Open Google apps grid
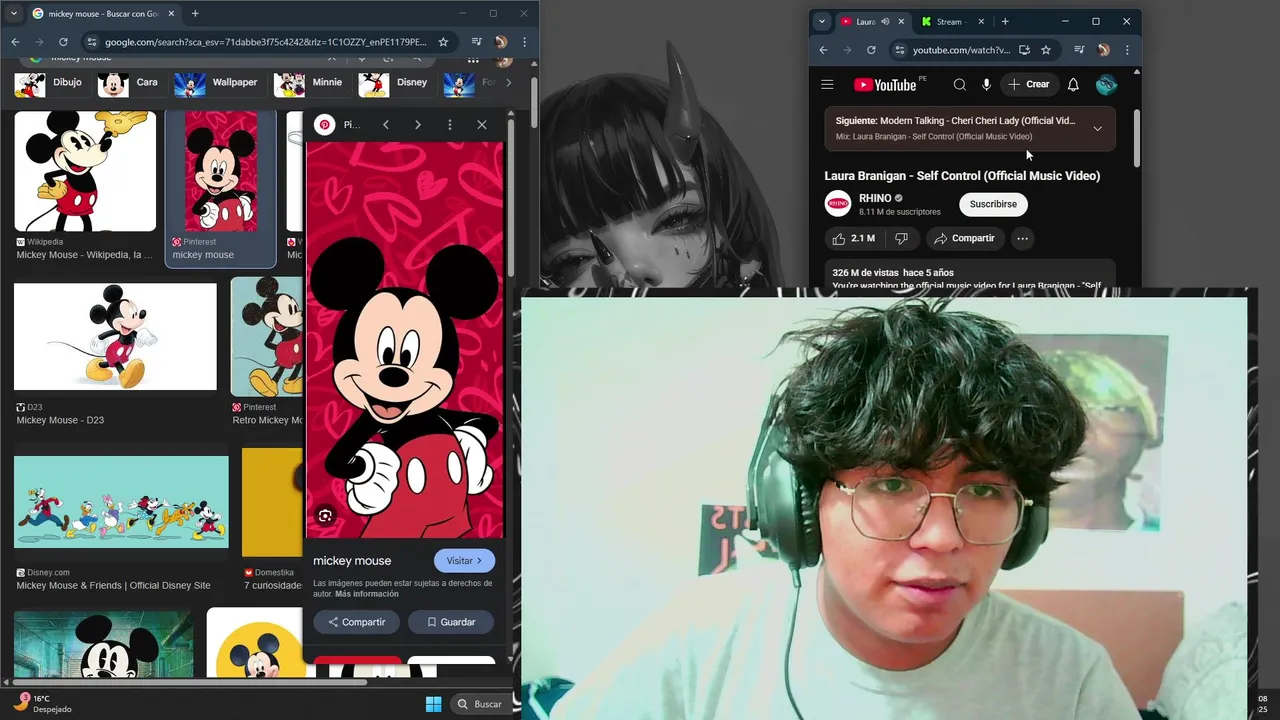 point(473,59)
